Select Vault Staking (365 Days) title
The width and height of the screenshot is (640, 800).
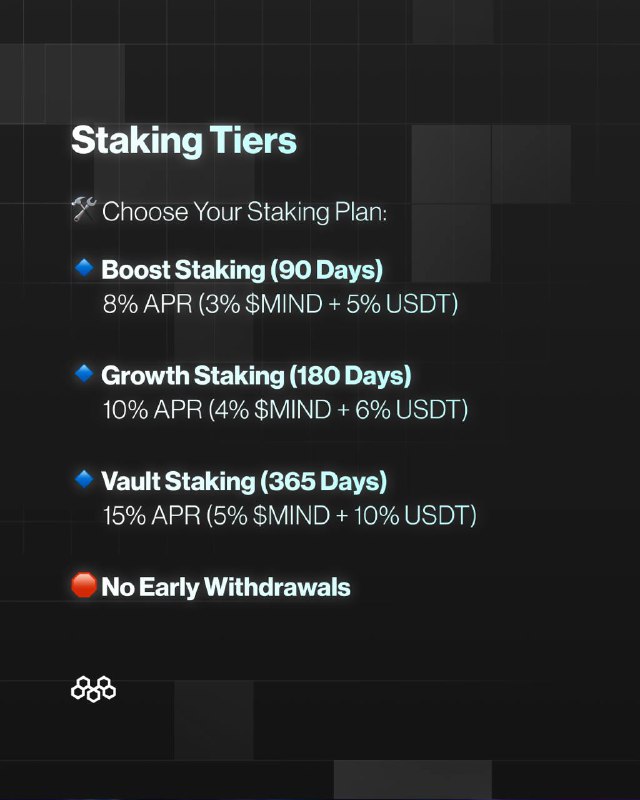tap(244, 482)
